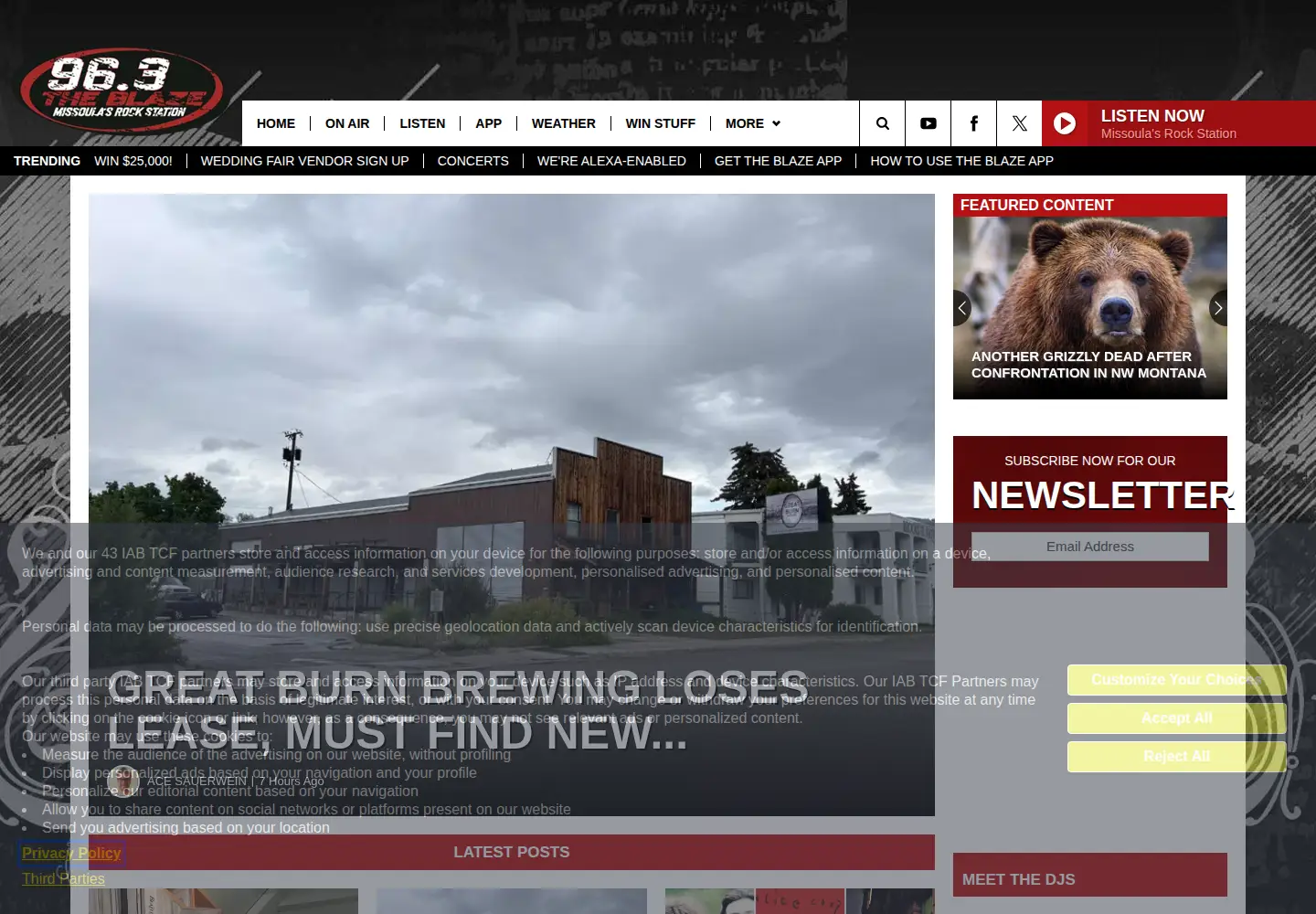Viewport: 1316px width, 914px height.
Task: Open the App menu item
Action: coord(489,123)
